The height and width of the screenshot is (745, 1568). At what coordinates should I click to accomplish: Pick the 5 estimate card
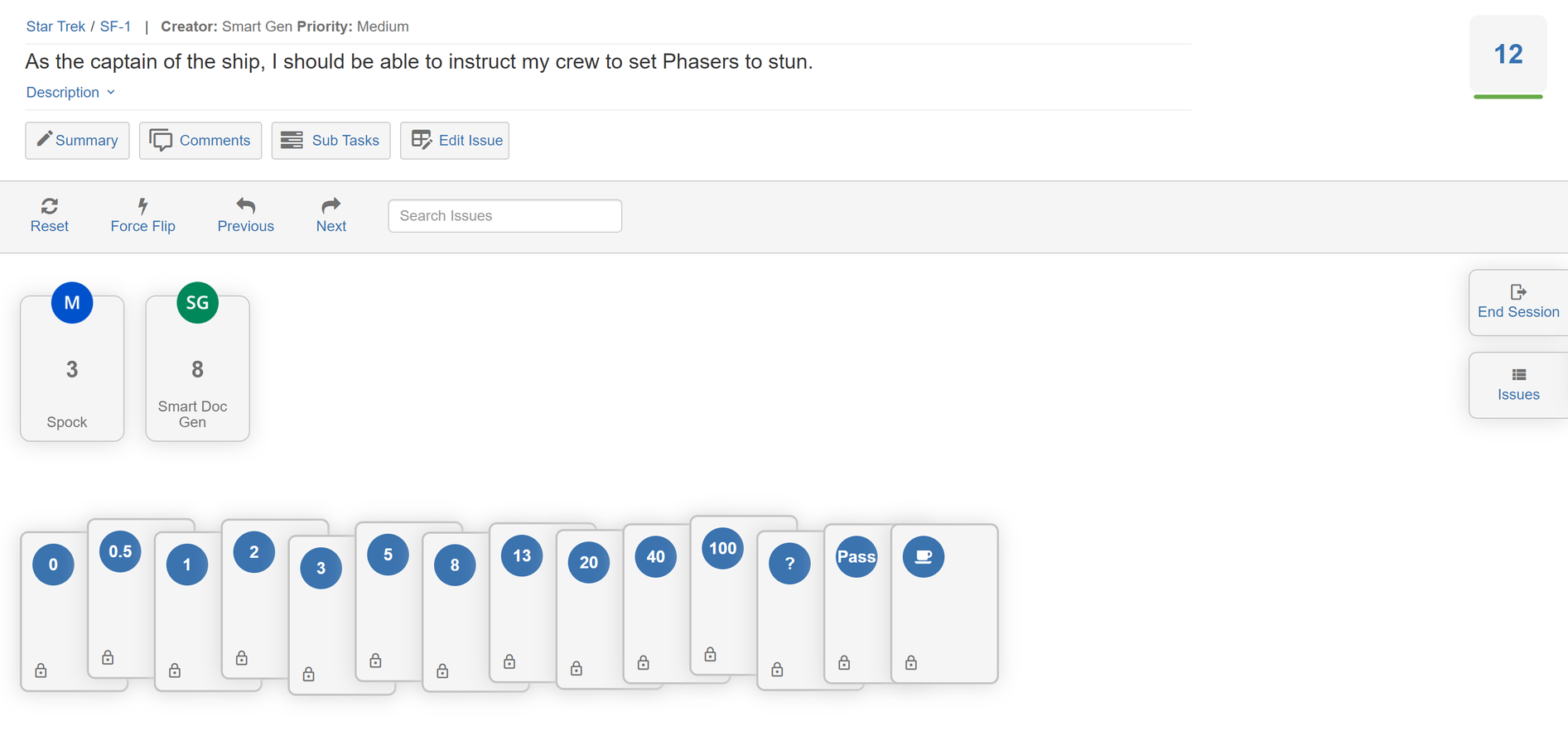click(388, 601)
